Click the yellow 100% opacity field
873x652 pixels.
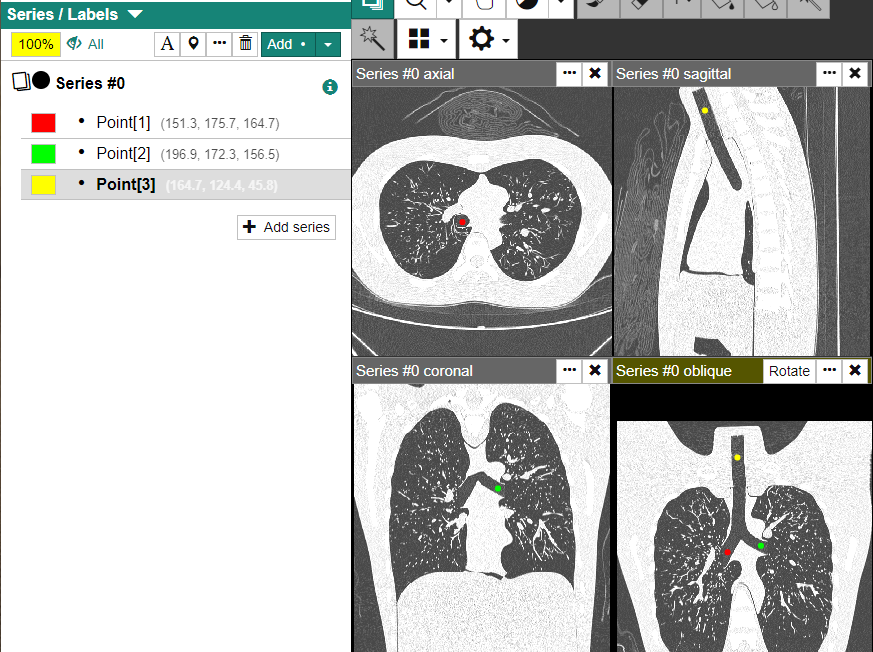[x=36, y=44]
